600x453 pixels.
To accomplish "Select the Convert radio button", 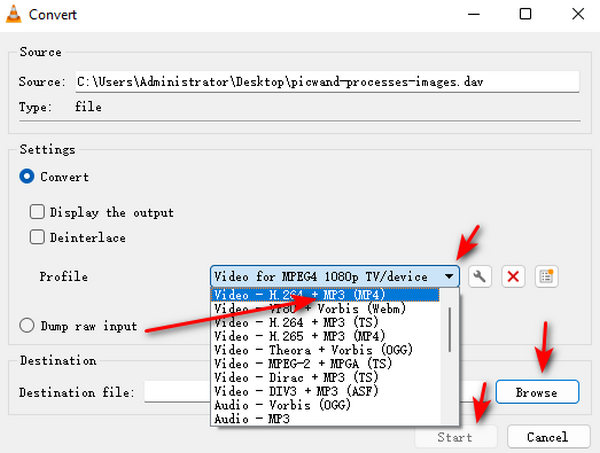I will [x=27, y=176].
